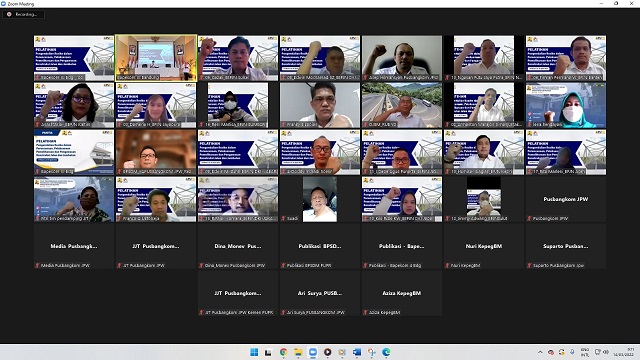Screen dimensions: 640x360
Task: Select the Pusbangkom JPW participant tile
Action: (x=566, y=199)
